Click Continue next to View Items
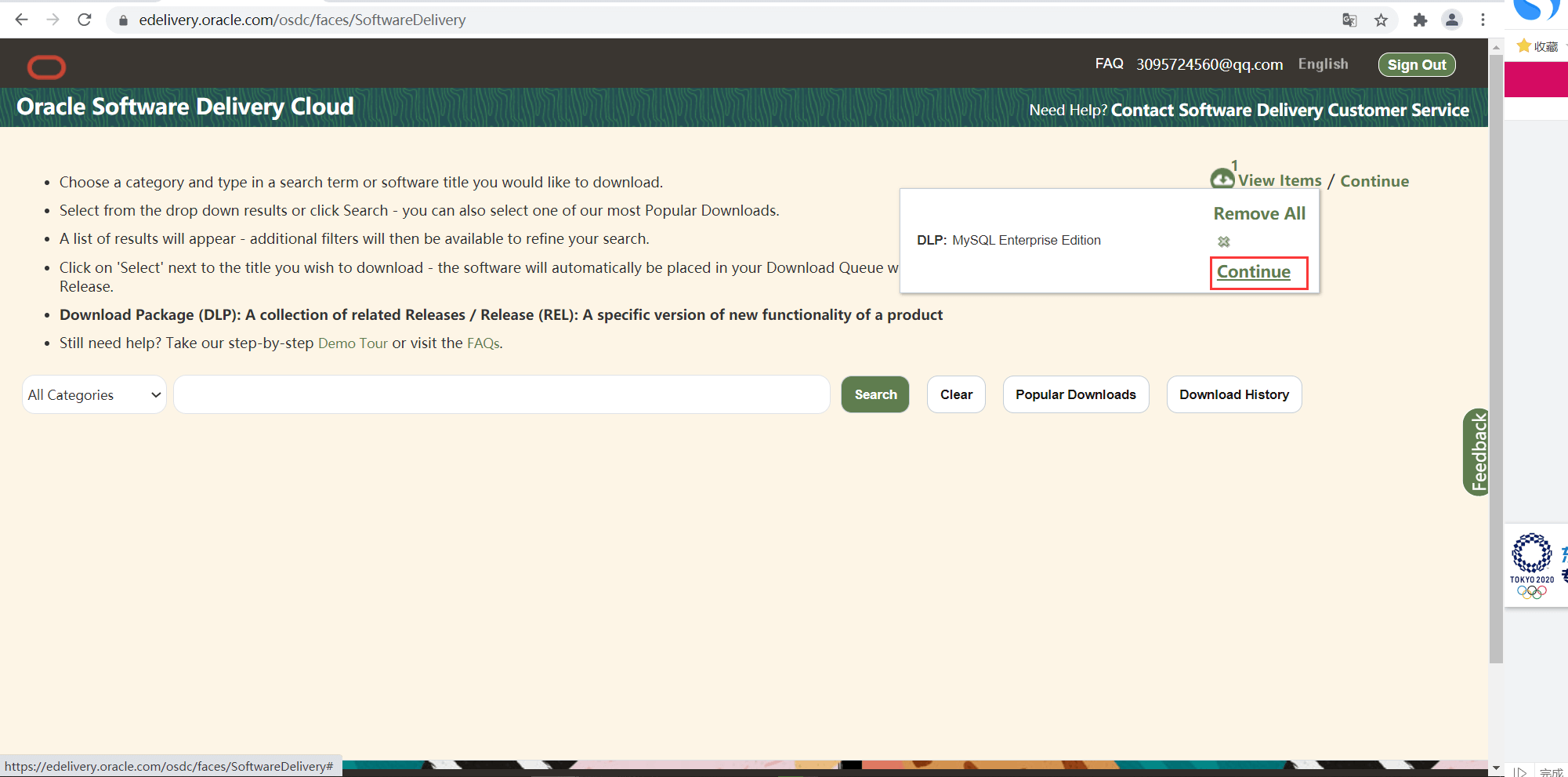The width and height of the screenshot is (1568, 777). click(x=1374, y=181)
